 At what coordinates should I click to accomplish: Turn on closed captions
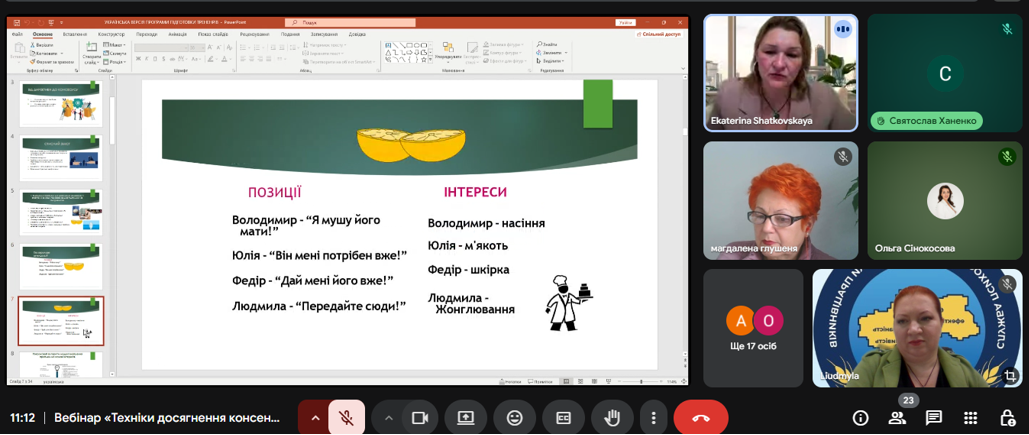click(563, 418)
